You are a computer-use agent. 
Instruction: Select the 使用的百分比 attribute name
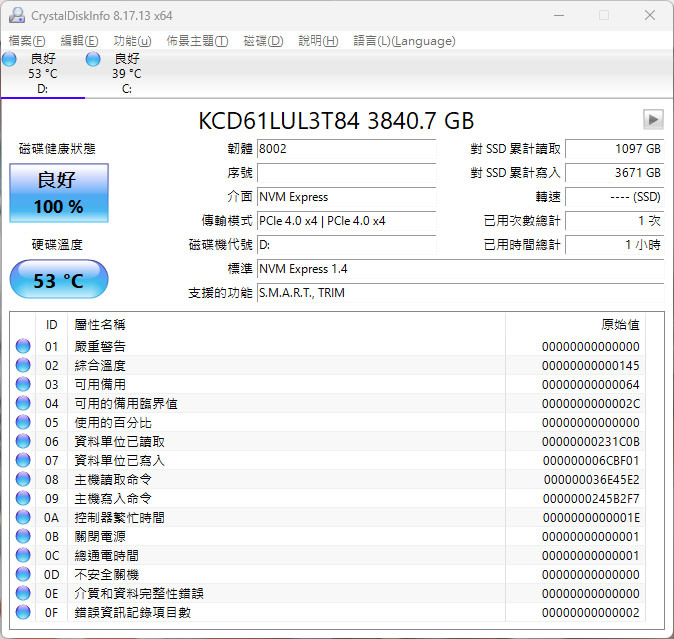click(x=113, y=422)
